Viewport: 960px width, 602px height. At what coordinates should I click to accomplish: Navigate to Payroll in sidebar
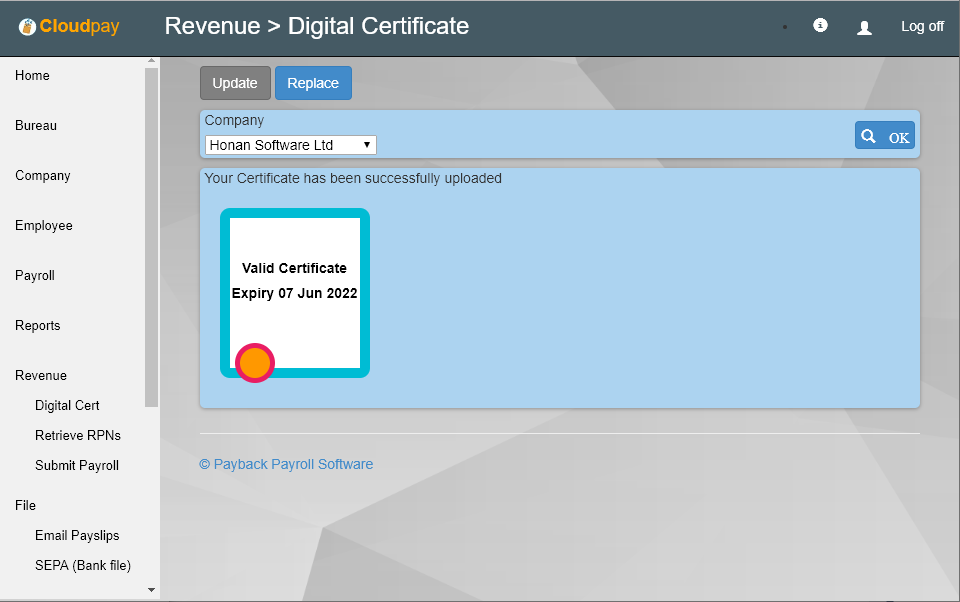pos(35,276)
